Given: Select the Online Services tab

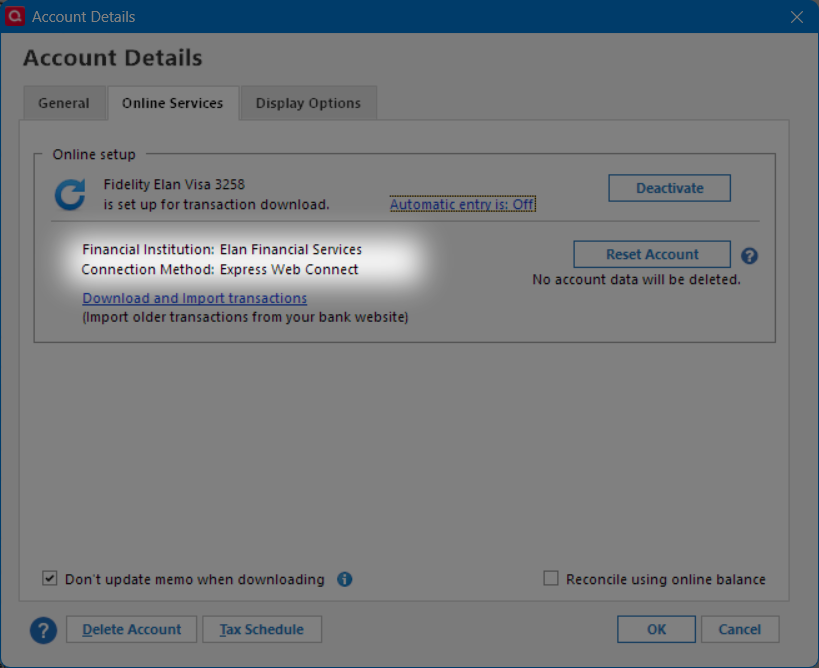Looking at the screenshot, I should pos(173,103).
